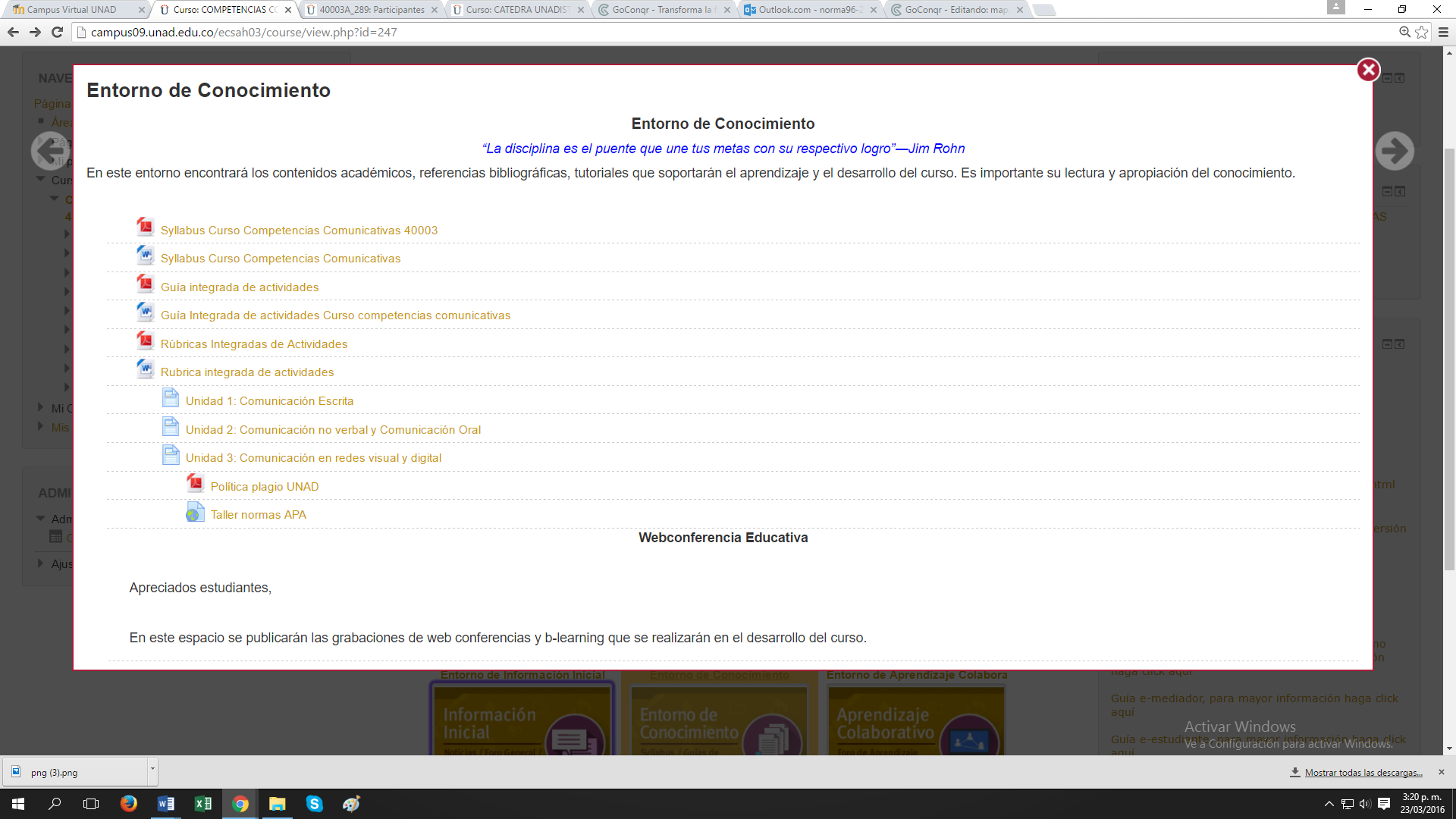
Task: Open Guía integrada de actividades link
Action: click(239, 287)
